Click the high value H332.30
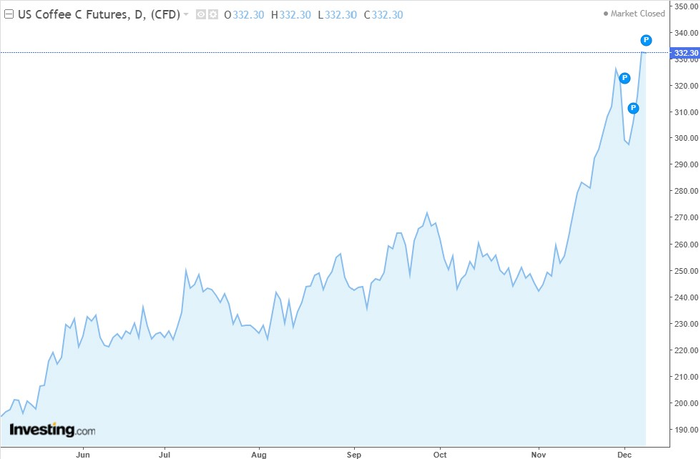 (x=291, y=15)
